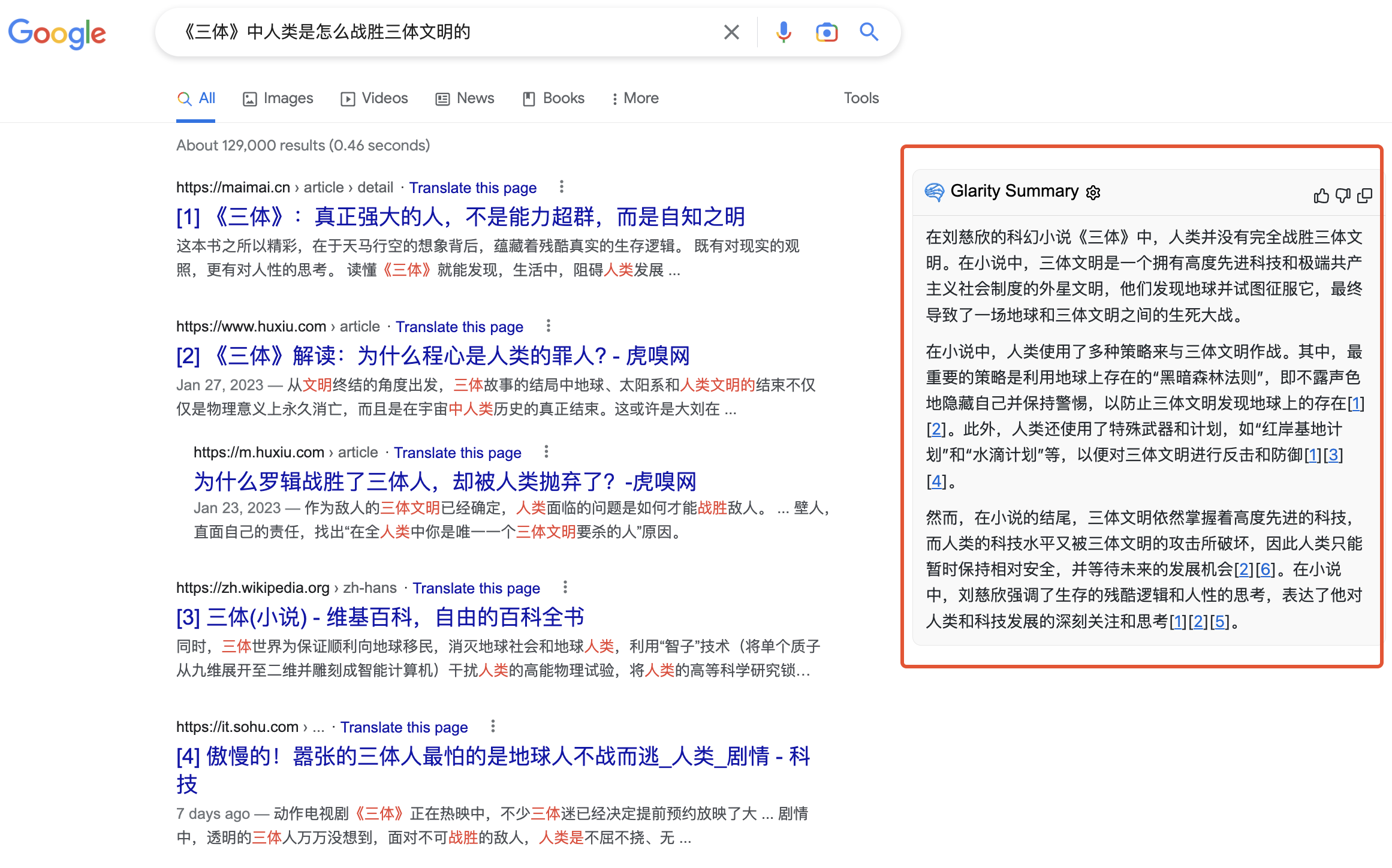Click the Glarity brain logo icon

pyautogui.click(x=933, y=191)
